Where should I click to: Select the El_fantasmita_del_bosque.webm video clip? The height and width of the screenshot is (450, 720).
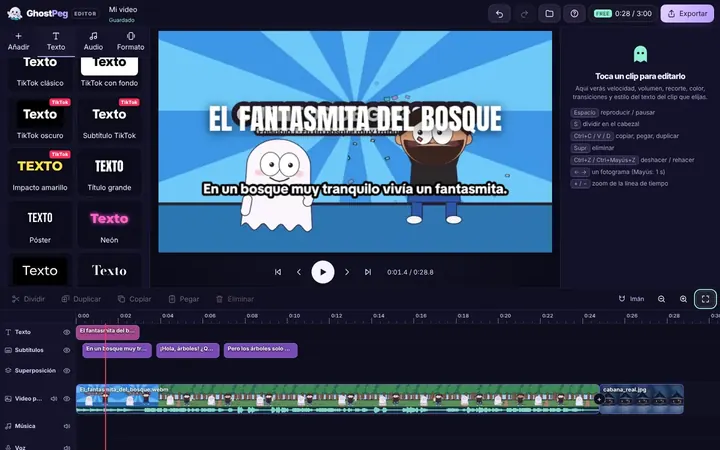pyautogui.click(x=338, y=399)
